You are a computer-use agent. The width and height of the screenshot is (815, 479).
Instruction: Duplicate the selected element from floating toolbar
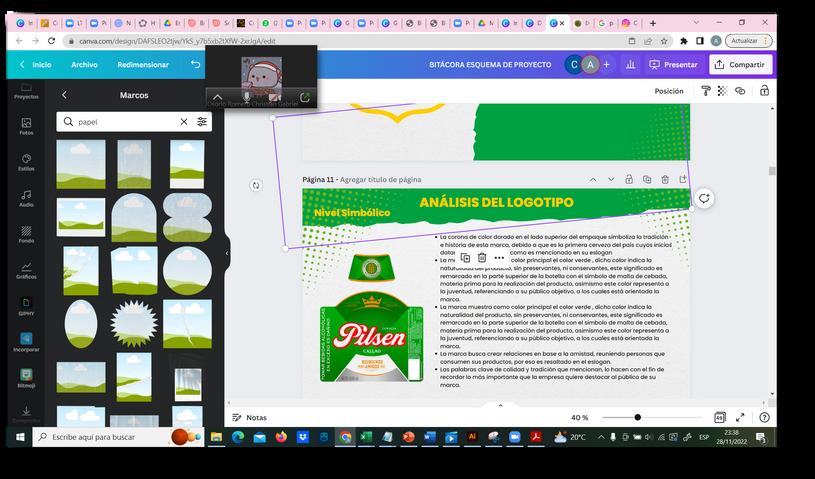click(x=465, y=258)
